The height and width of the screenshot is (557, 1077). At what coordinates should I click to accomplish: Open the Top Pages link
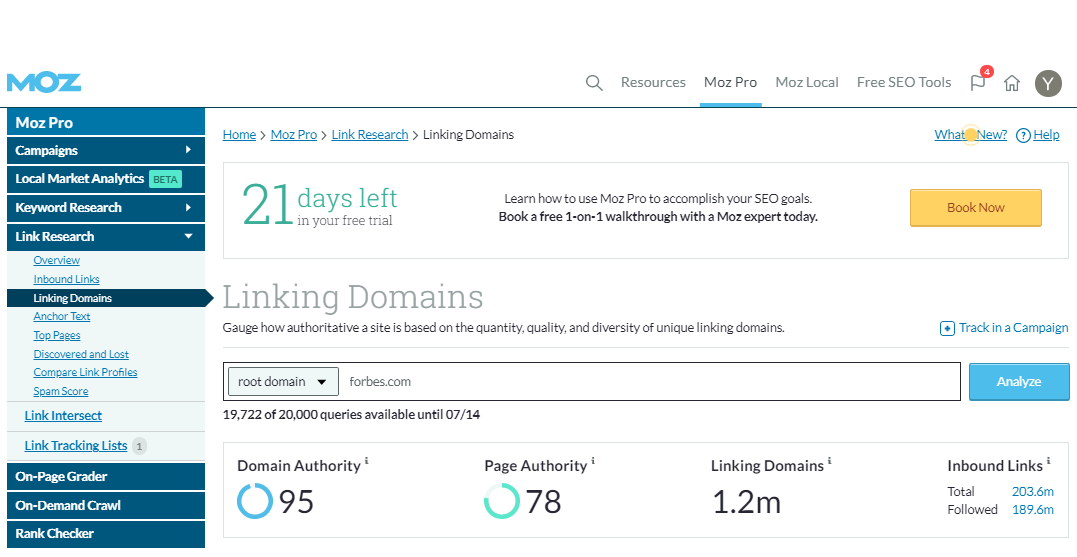pos(57,335)
